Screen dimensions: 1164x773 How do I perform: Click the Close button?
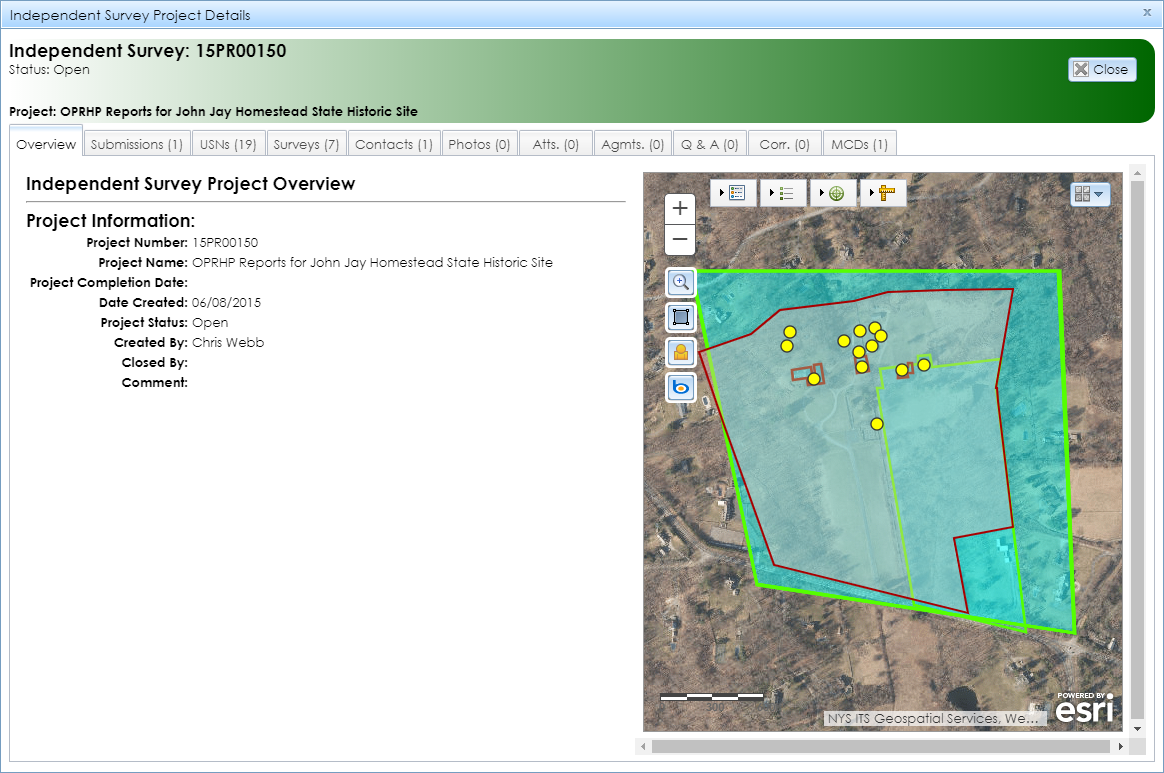click(x=1102, y=69)
